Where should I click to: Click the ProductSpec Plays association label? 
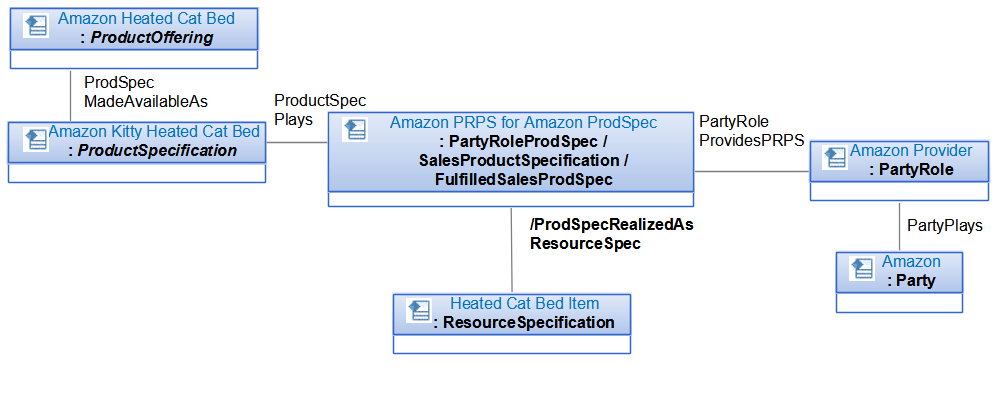tap(320, 110)
